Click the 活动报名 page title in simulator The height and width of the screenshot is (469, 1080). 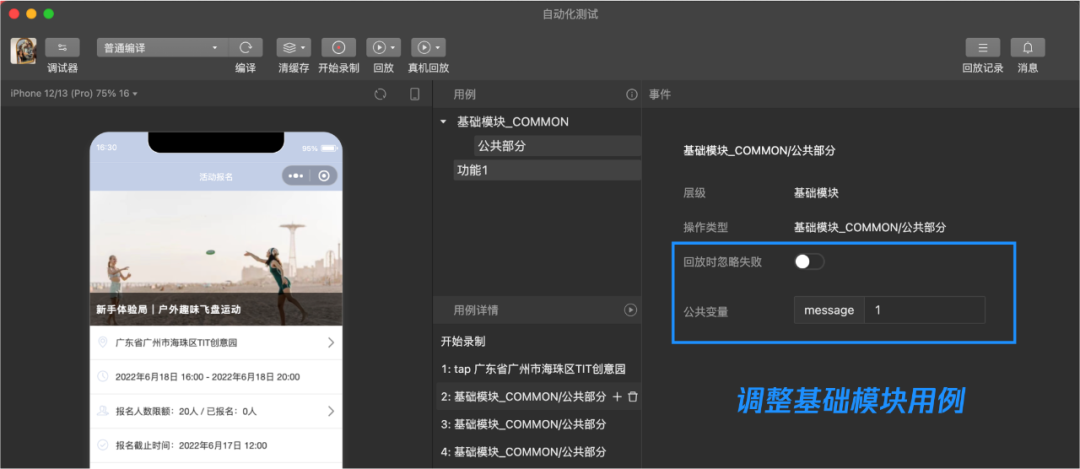216,177
